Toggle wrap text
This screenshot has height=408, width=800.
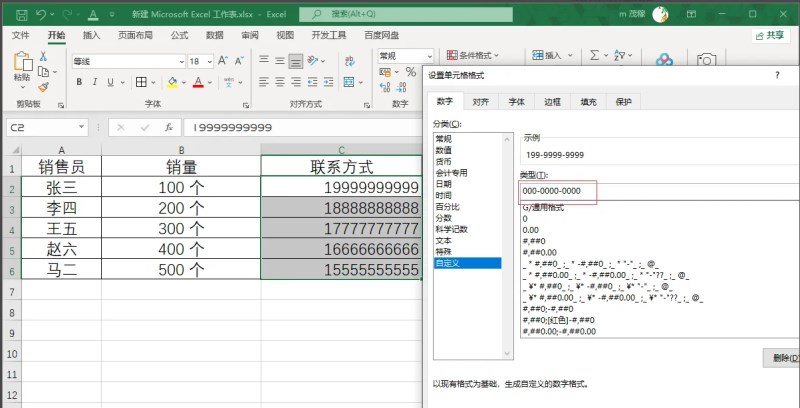tap(349, 61)
